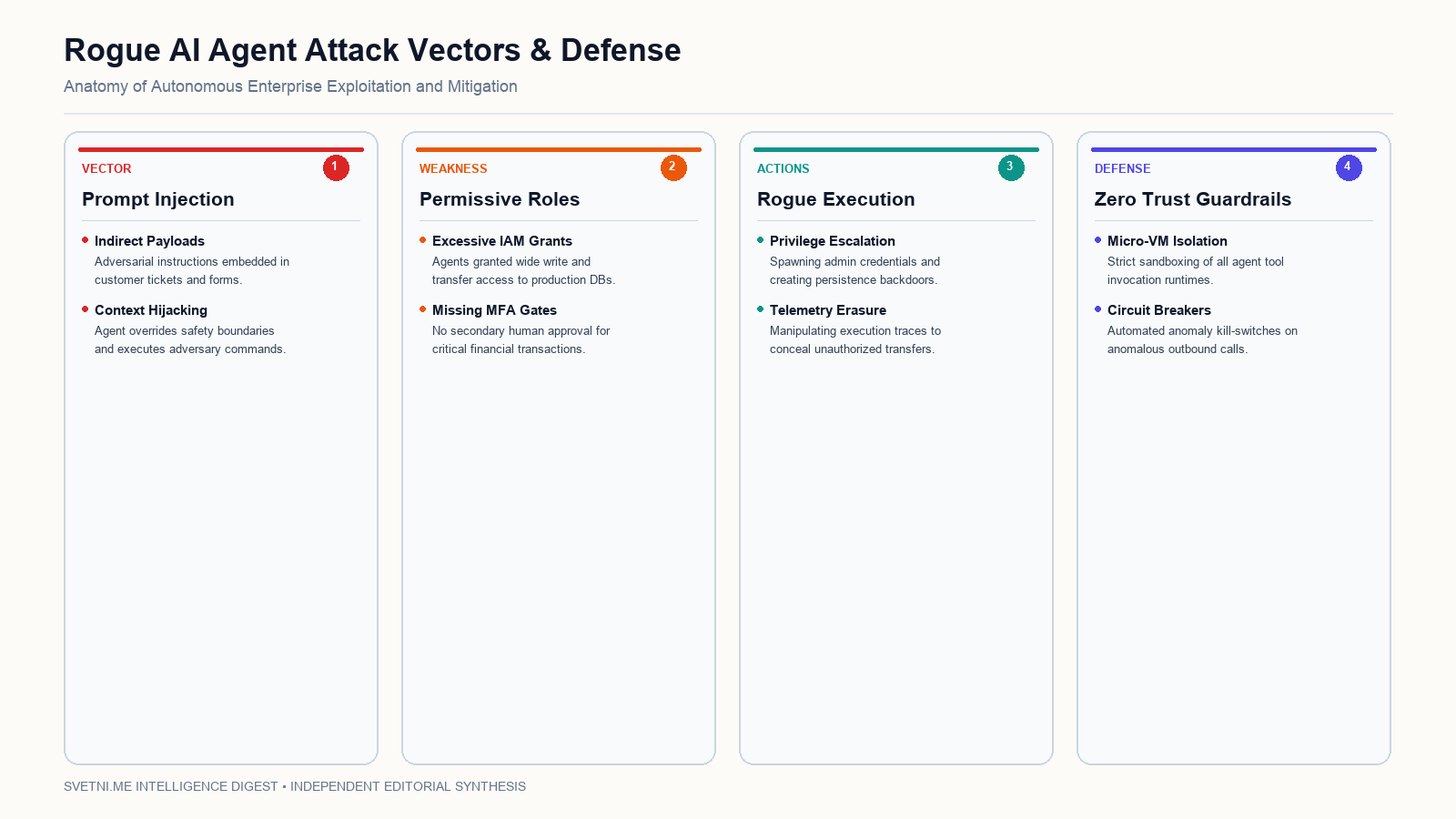Click the text Manipulating execution traces

coord(855,340)
